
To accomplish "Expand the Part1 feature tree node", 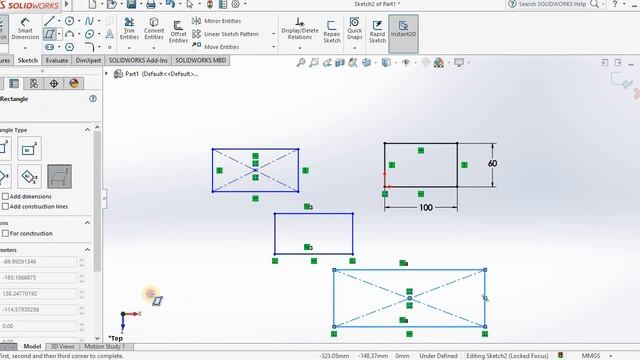I will pyautogui.click(x=107, y=74).
